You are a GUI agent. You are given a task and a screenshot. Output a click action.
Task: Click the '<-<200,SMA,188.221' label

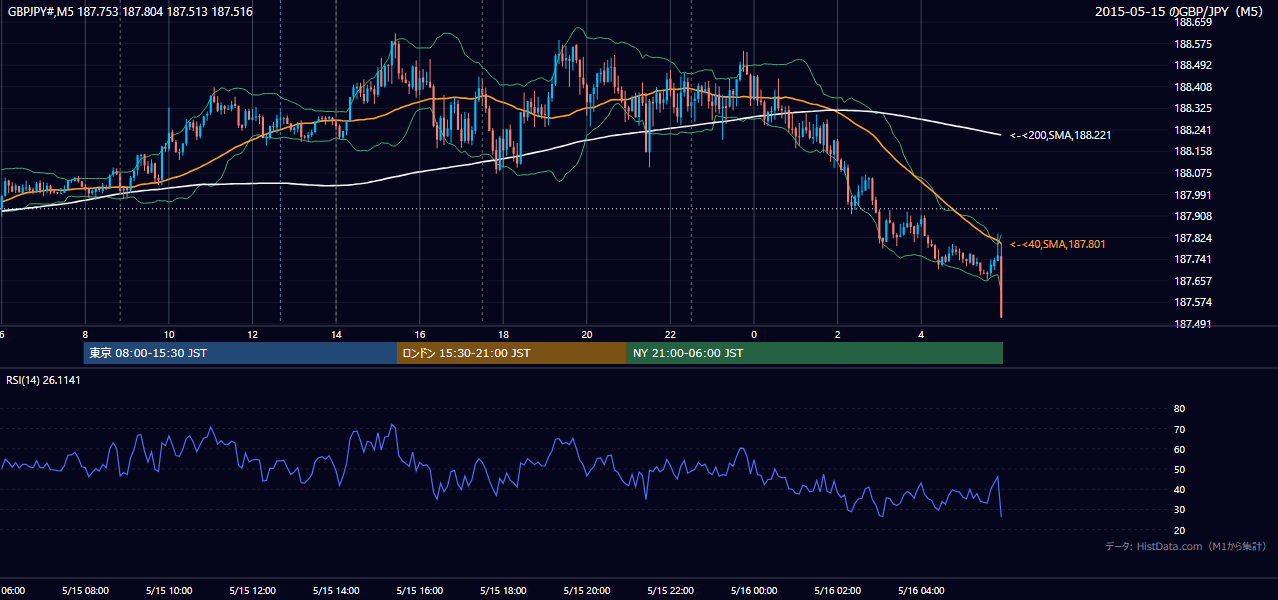pos(1061,134)
